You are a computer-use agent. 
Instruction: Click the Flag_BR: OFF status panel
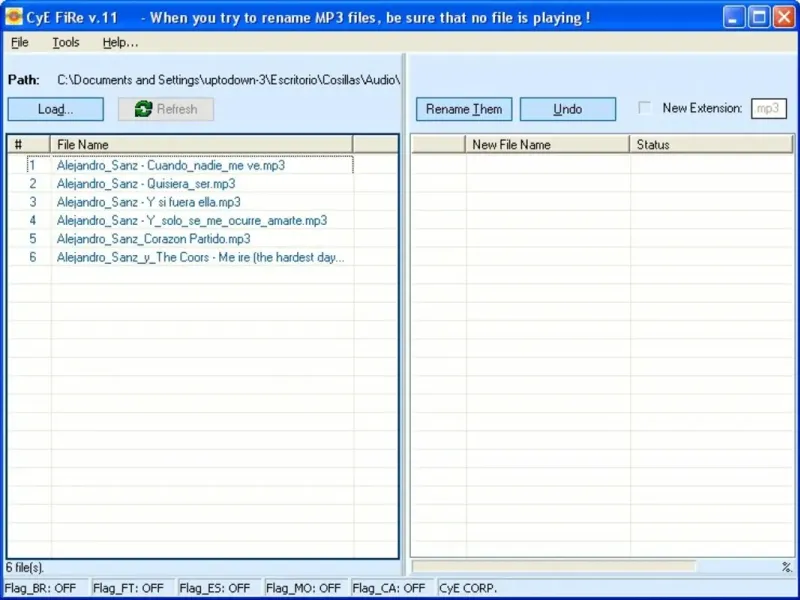point(45,588)
